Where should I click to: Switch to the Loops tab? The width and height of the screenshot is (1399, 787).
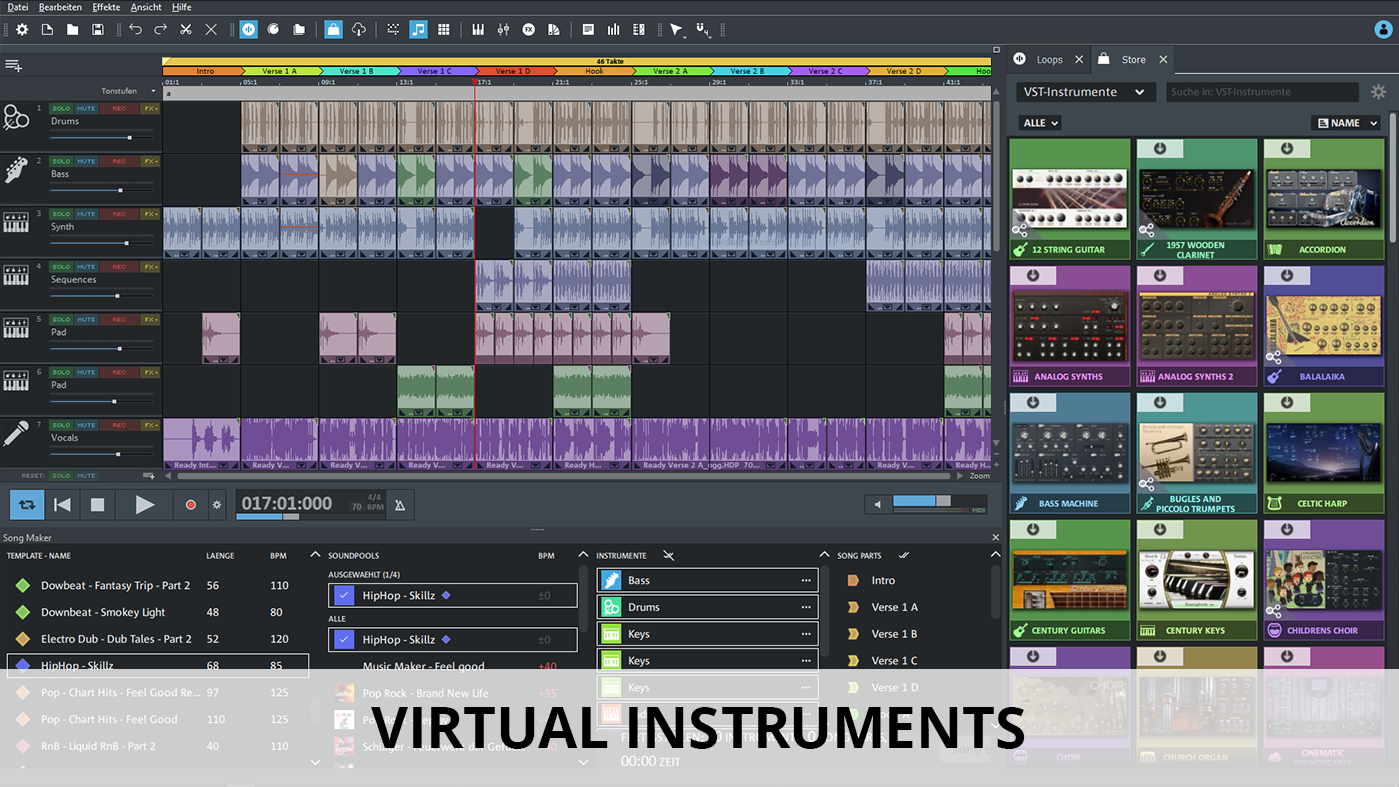tap(1049, 60)
